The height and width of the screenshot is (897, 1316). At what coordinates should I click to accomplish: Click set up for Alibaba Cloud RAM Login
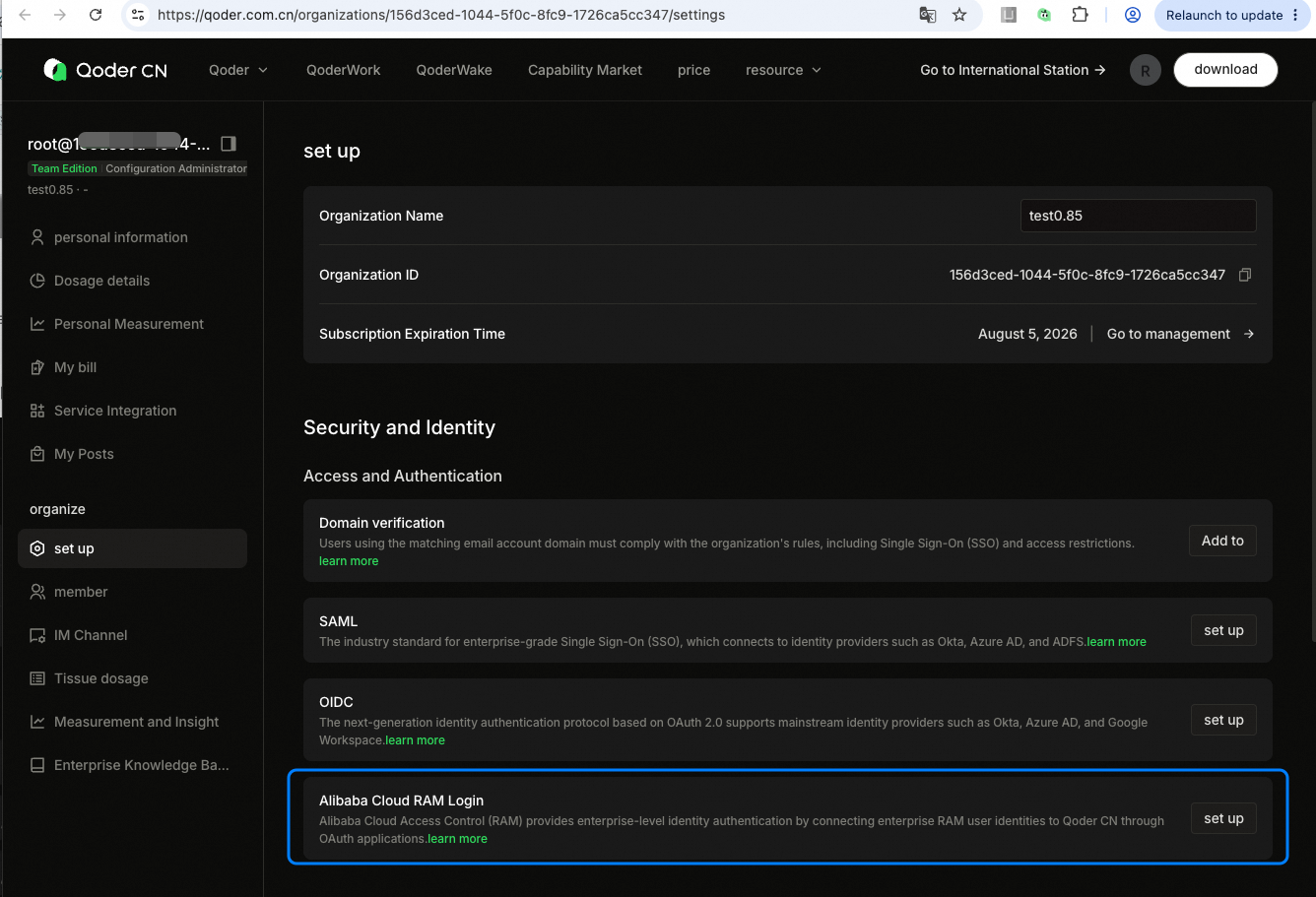(x=1223, y=818)
